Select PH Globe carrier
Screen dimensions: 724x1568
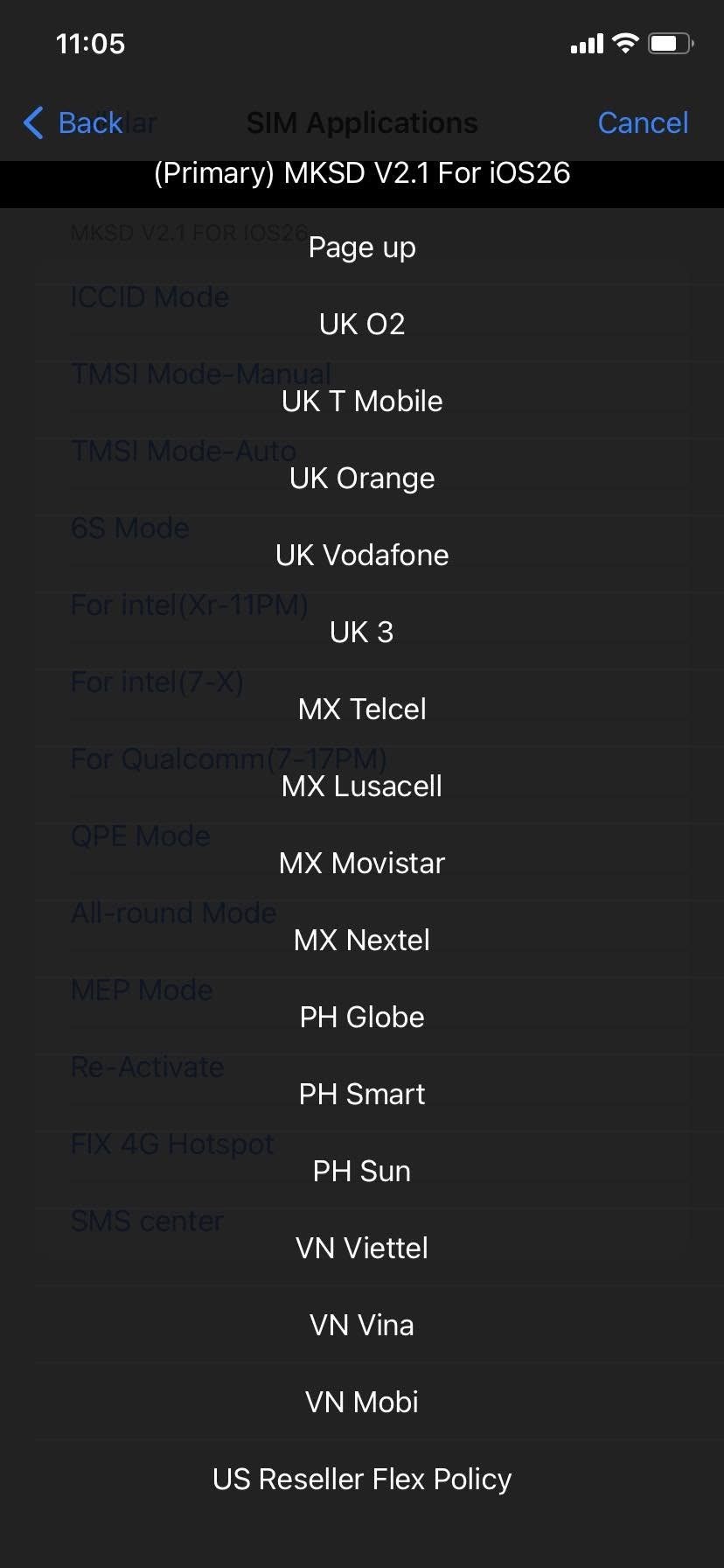point(362,1018)
